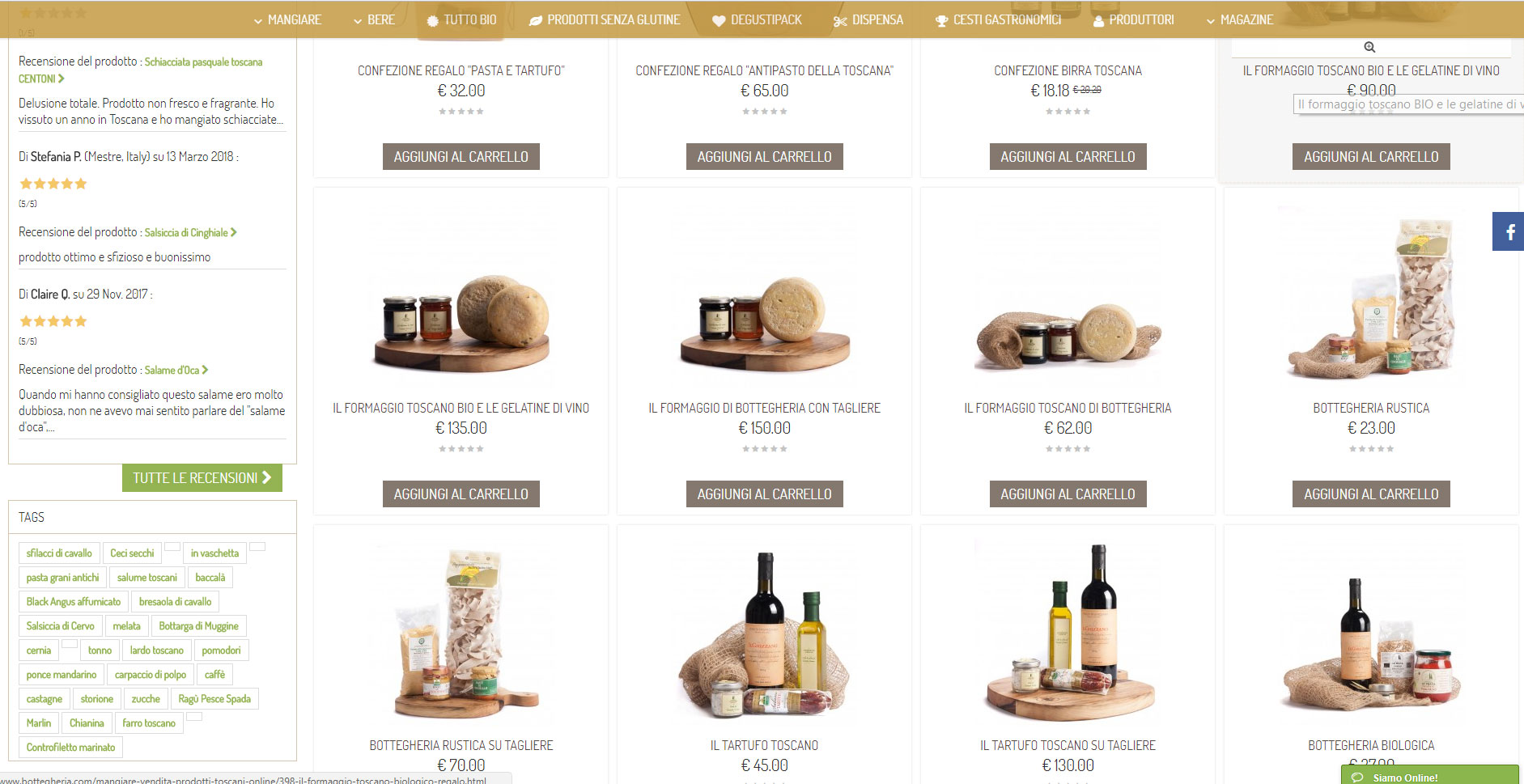Add Confezione Birra Toscana to cart
This screenshot has width=1524, height=784.
pos(1068,157)
